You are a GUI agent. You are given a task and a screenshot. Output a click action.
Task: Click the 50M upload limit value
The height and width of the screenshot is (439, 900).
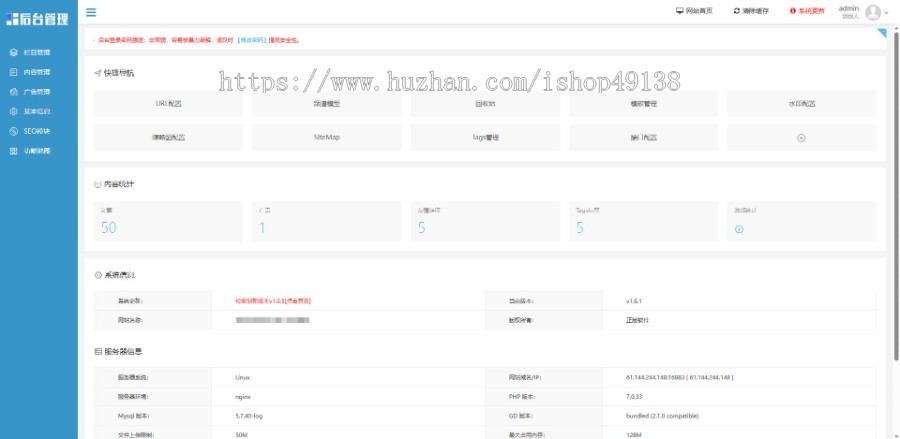241,435
